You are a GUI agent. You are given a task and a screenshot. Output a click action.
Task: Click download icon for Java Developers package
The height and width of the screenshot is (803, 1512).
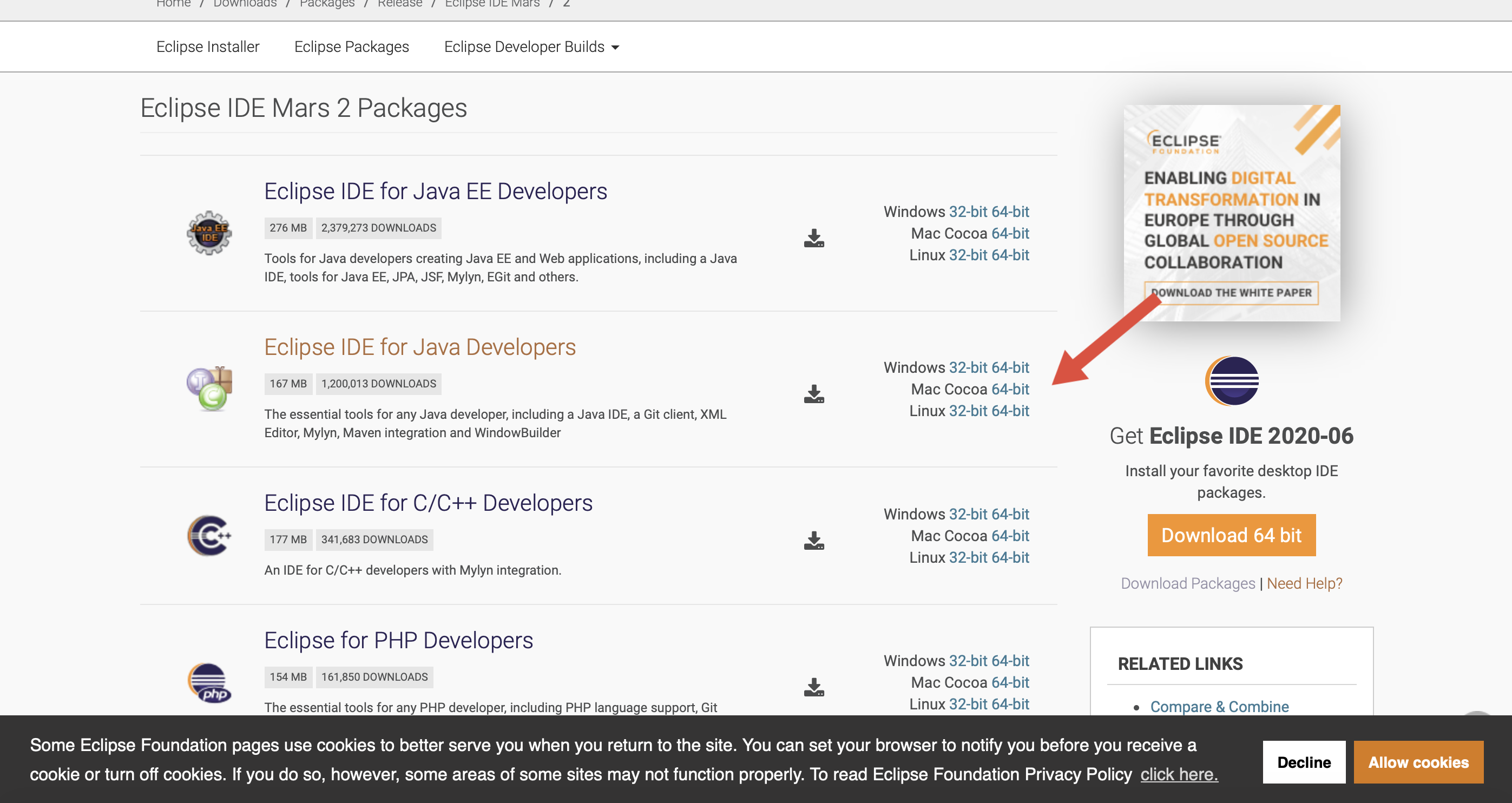[813, 394]
